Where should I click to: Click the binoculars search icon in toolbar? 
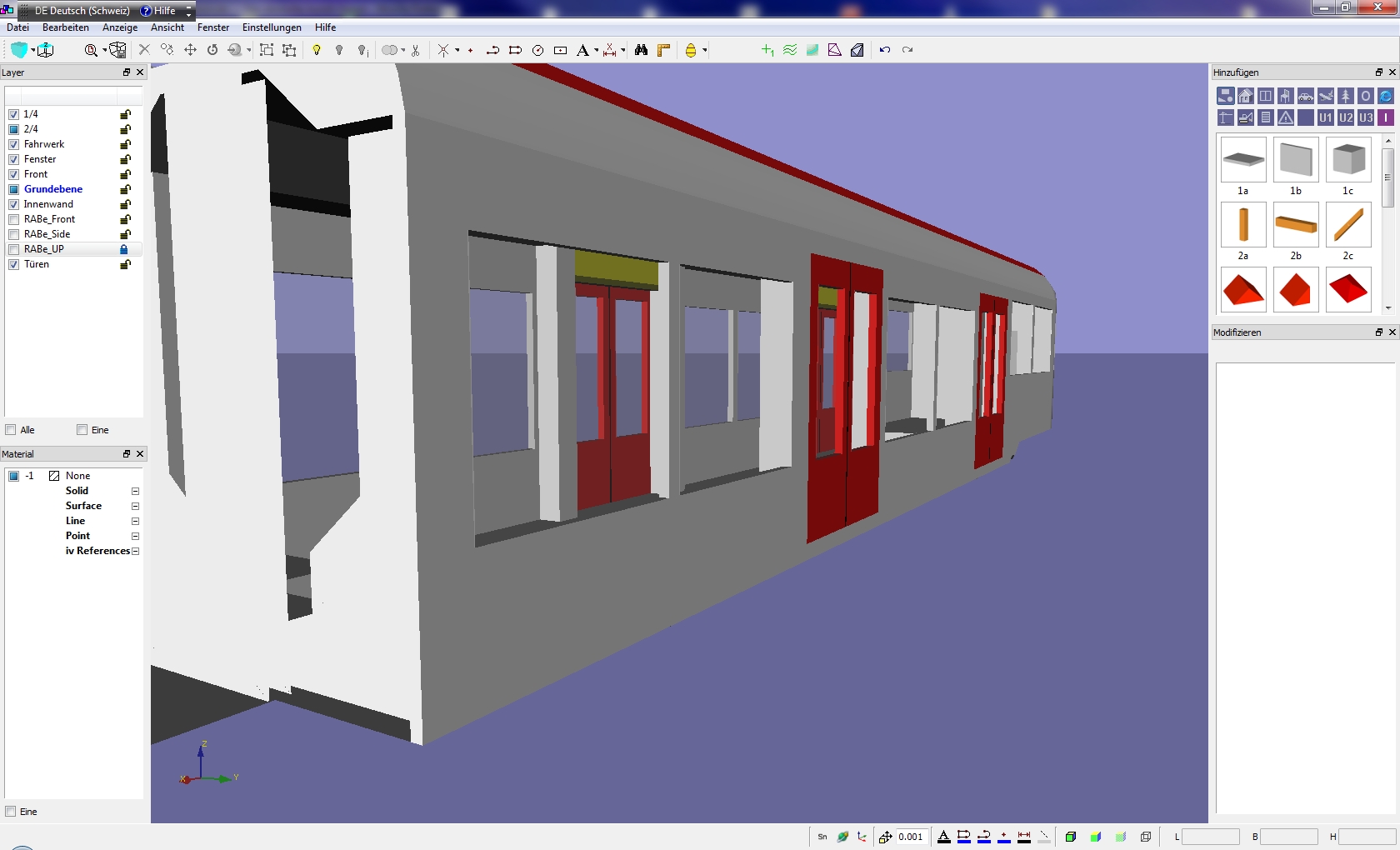tap(641, 50)
